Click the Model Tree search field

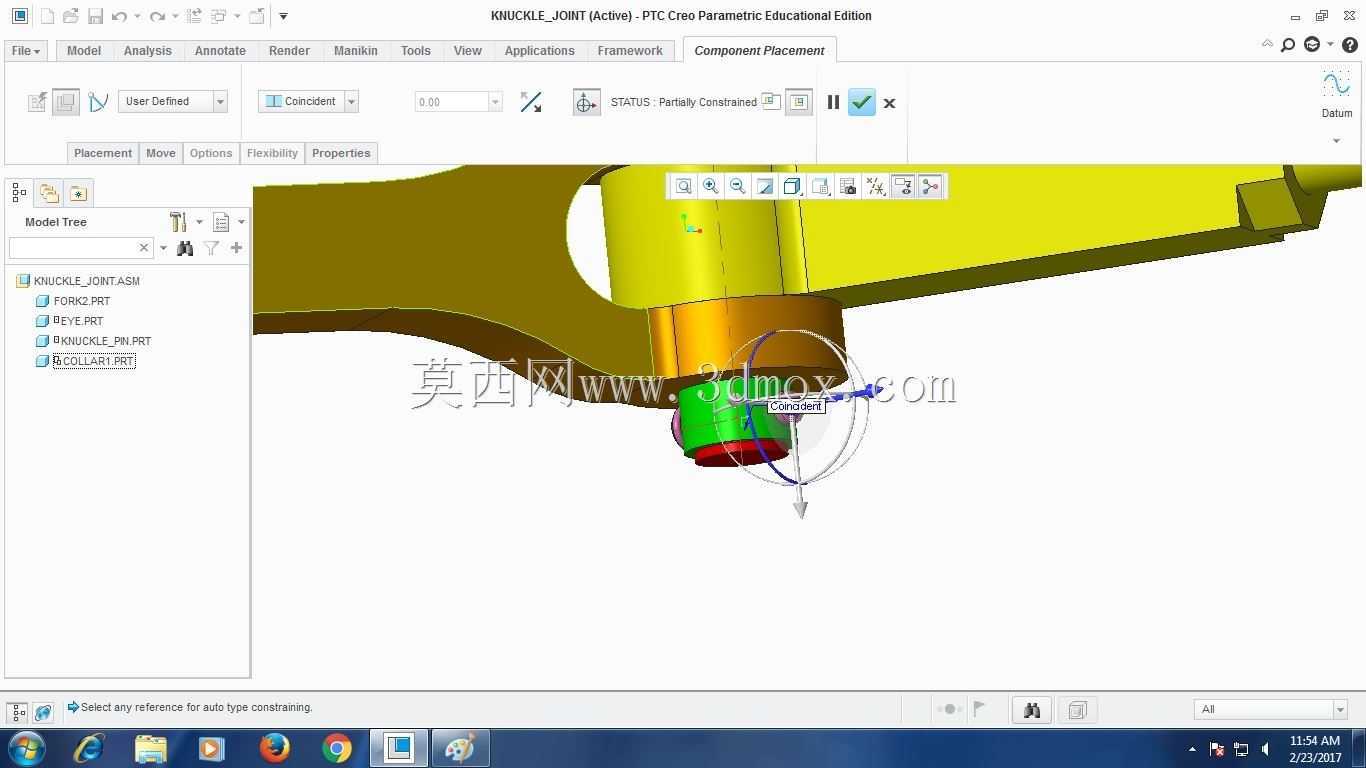[72, 247]
